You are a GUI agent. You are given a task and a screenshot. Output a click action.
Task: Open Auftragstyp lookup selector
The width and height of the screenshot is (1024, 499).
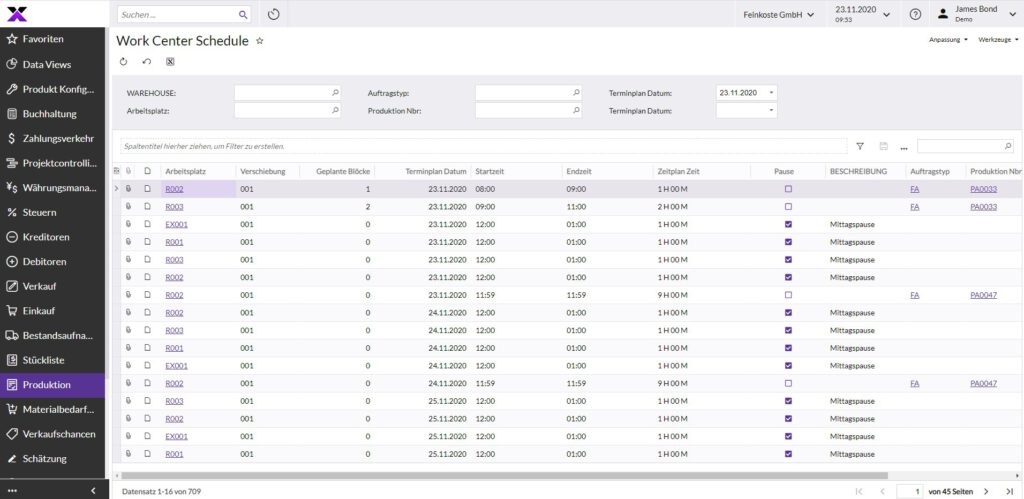[576, 93]
